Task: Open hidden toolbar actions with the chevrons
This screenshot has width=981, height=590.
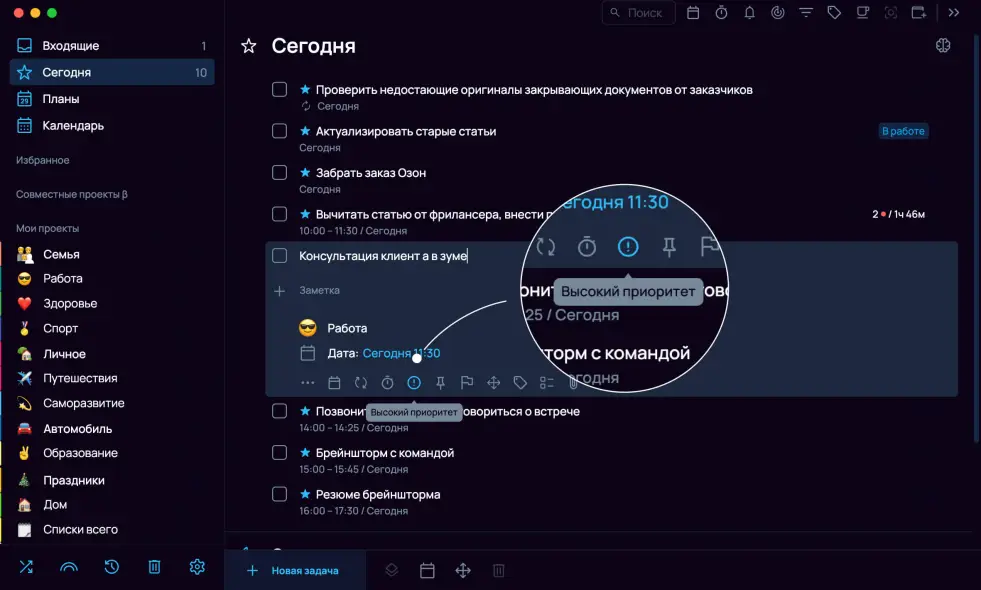Action: 953,13
